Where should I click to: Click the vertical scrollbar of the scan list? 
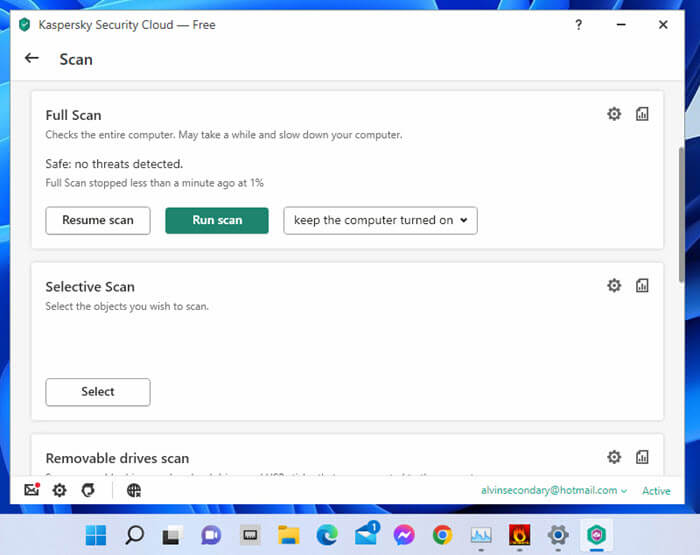pyautogui.click(x=681, y=214)
